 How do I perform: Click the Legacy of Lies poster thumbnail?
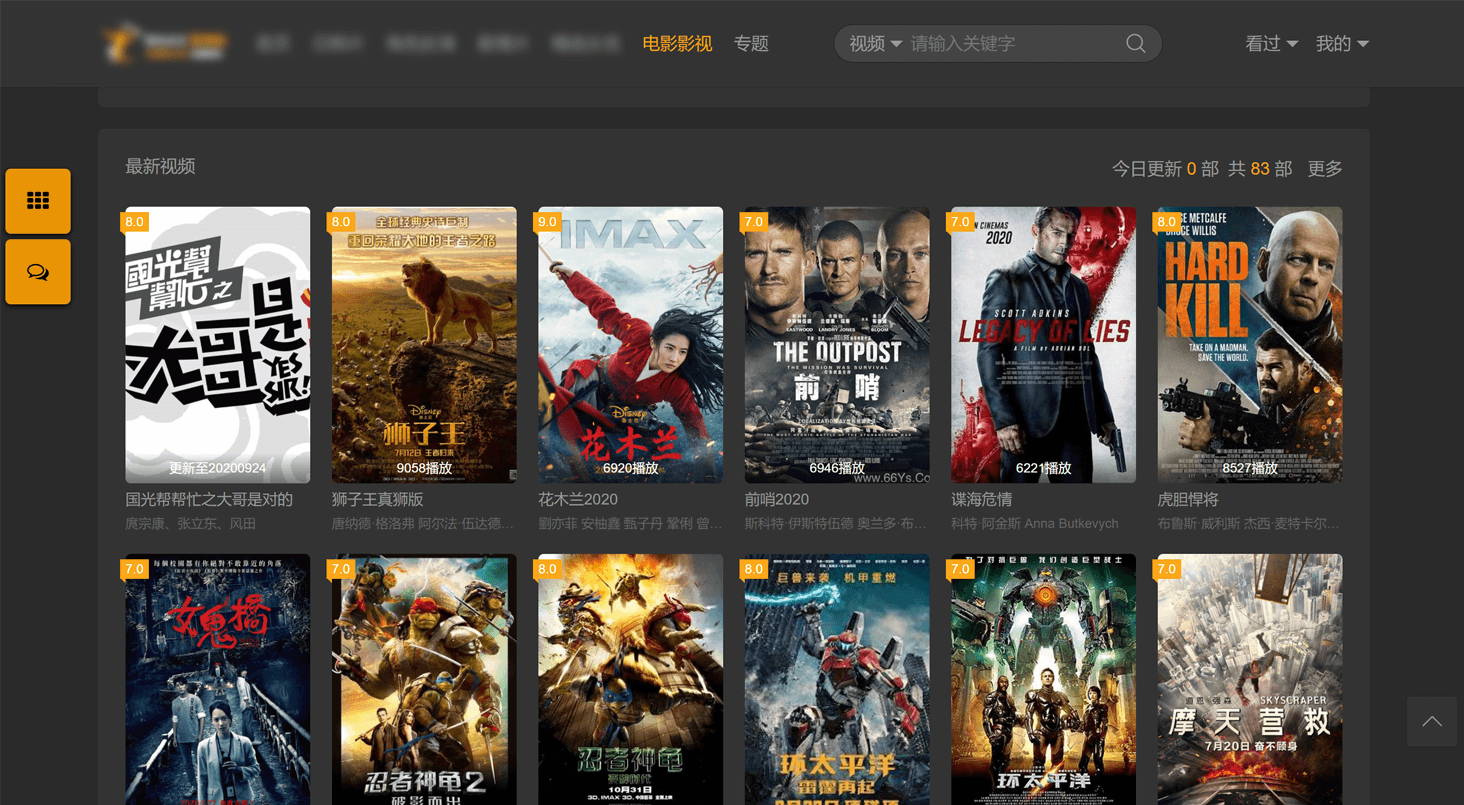1044,345
